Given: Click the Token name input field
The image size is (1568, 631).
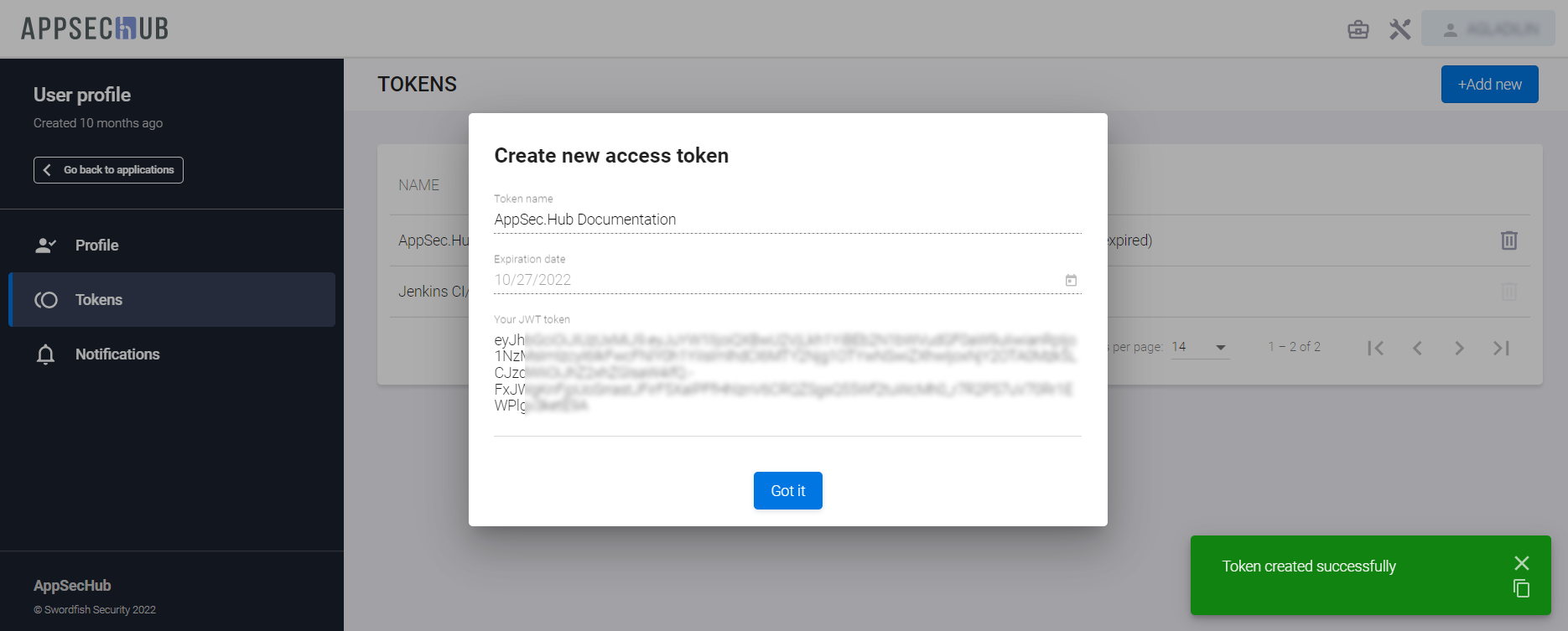Looking at the screenshot, I should pos(787,220).
